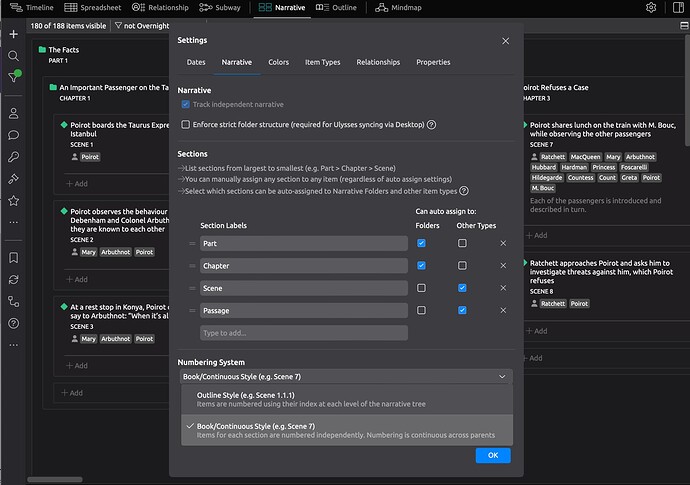
Task: Open the bookmark icon in left sidebar
Action: [x=14, y=257]
